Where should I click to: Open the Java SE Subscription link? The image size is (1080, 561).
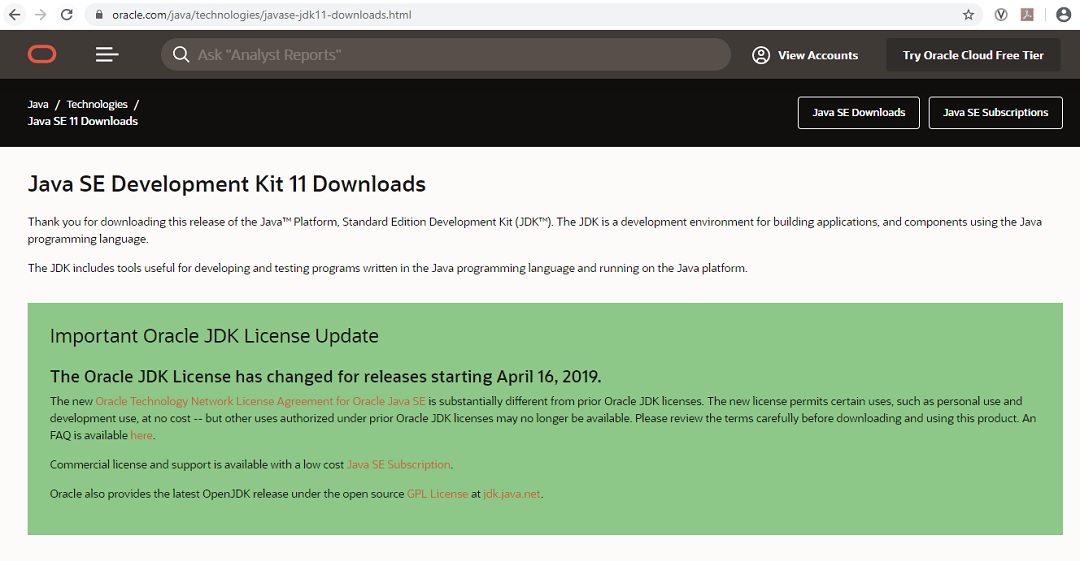[x=399, y=465]
